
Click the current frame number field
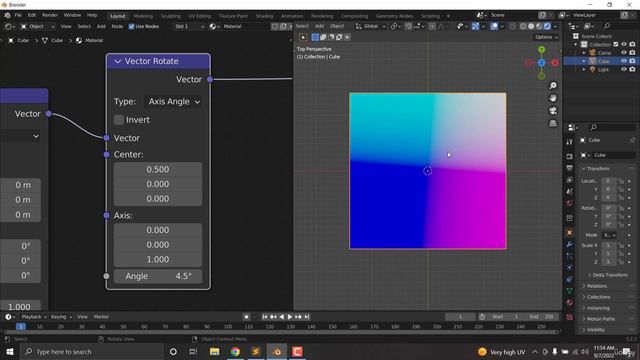tap(460, 317)
